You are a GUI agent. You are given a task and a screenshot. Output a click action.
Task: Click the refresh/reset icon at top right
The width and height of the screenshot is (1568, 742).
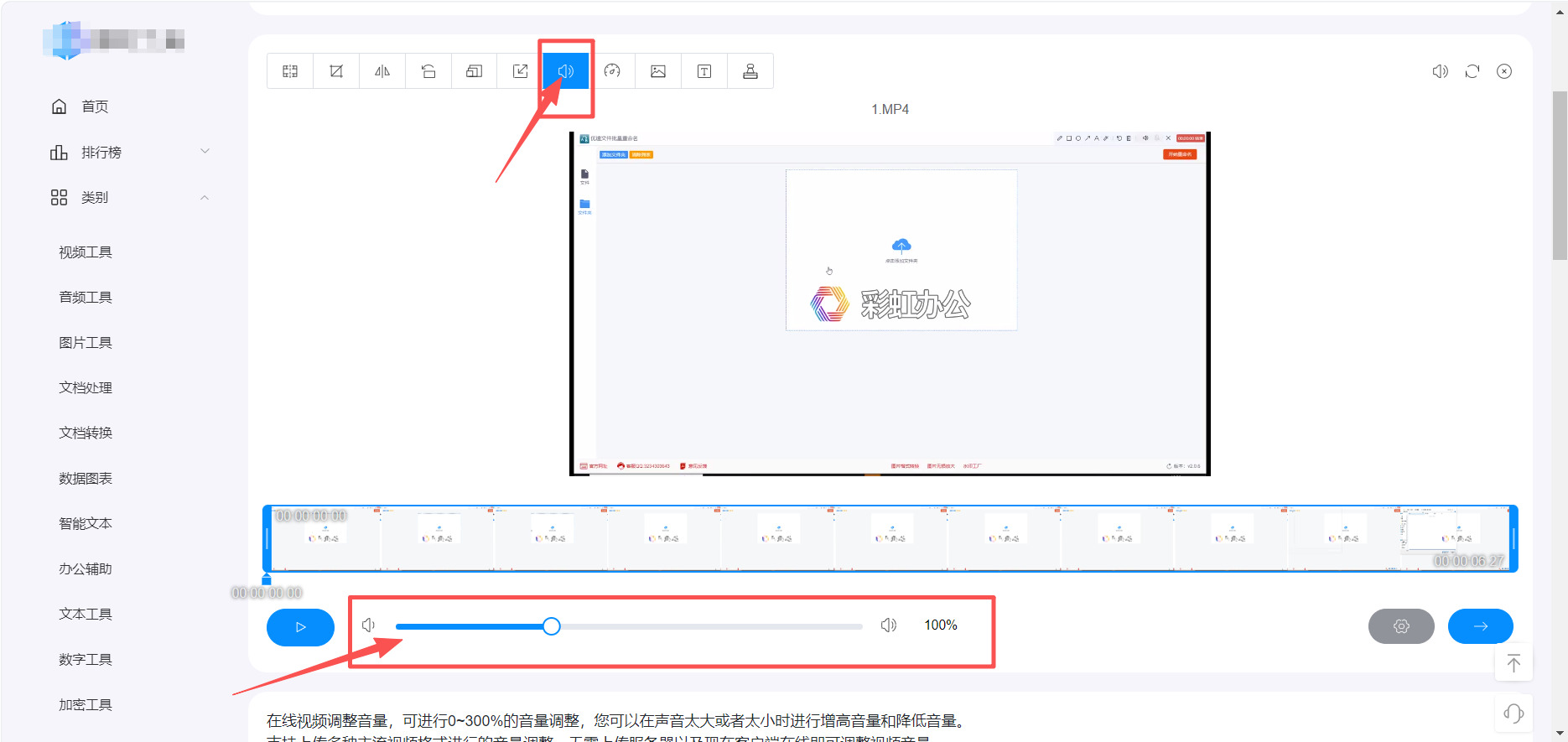1472,71
